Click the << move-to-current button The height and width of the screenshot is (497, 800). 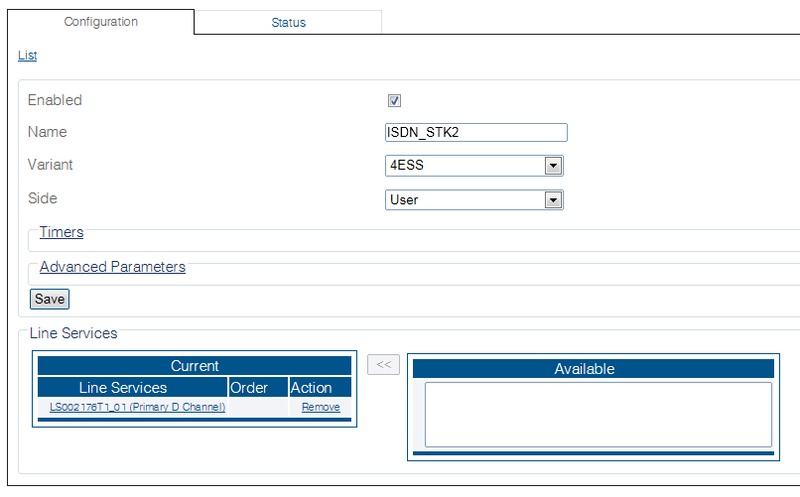click(383, 365)
